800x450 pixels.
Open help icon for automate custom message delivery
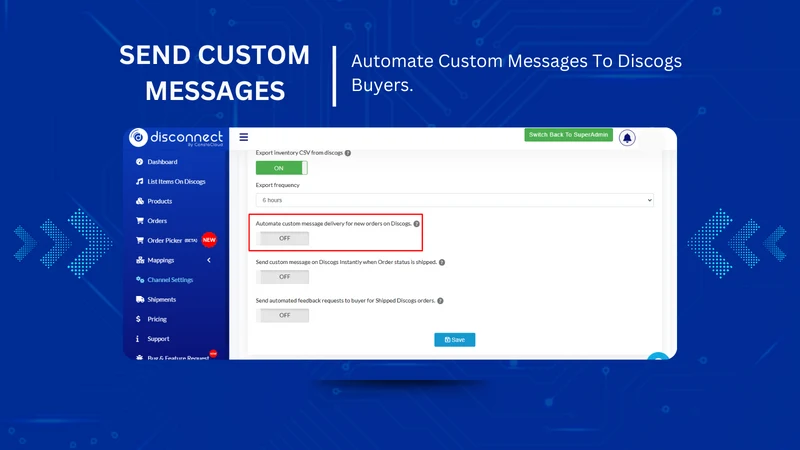coord(416,223)
